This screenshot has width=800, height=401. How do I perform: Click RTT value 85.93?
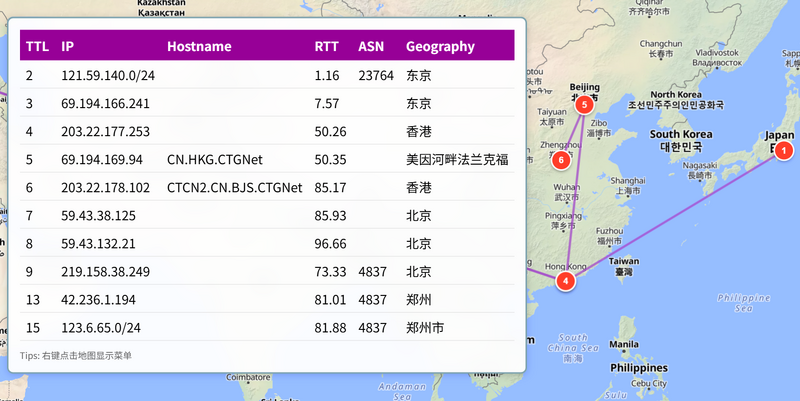[330, 216]
